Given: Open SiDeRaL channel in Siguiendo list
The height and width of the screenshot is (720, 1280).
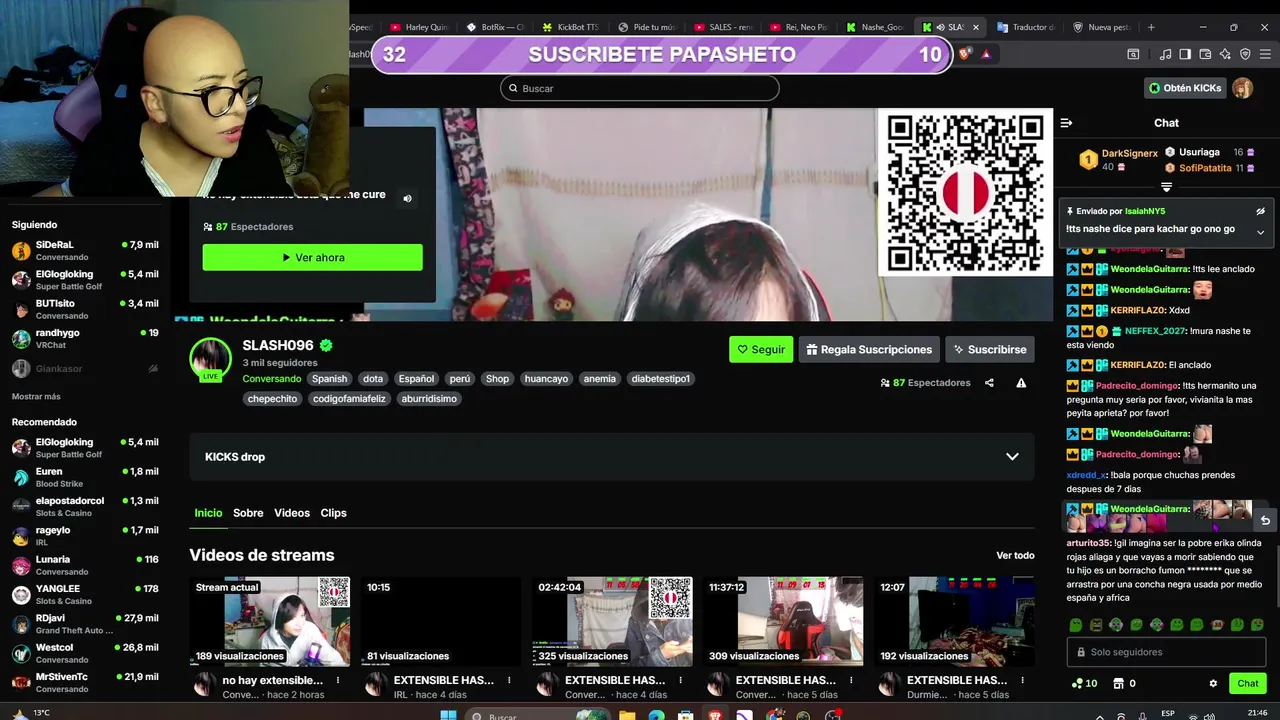Looking at the screenshot, I should pos(85,251).
